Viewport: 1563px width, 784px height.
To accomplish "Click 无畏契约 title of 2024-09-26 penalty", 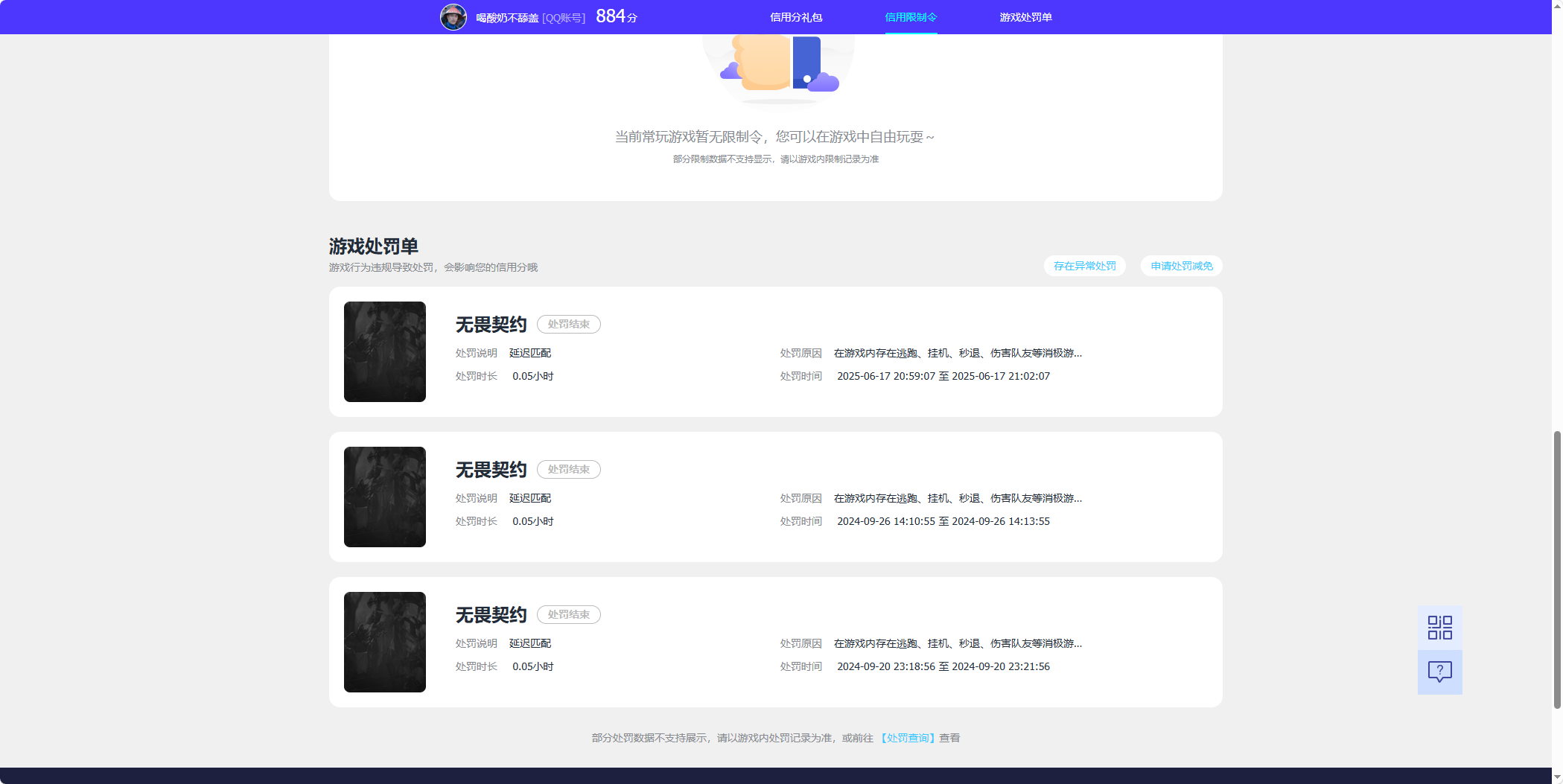I will click(491, 470).
